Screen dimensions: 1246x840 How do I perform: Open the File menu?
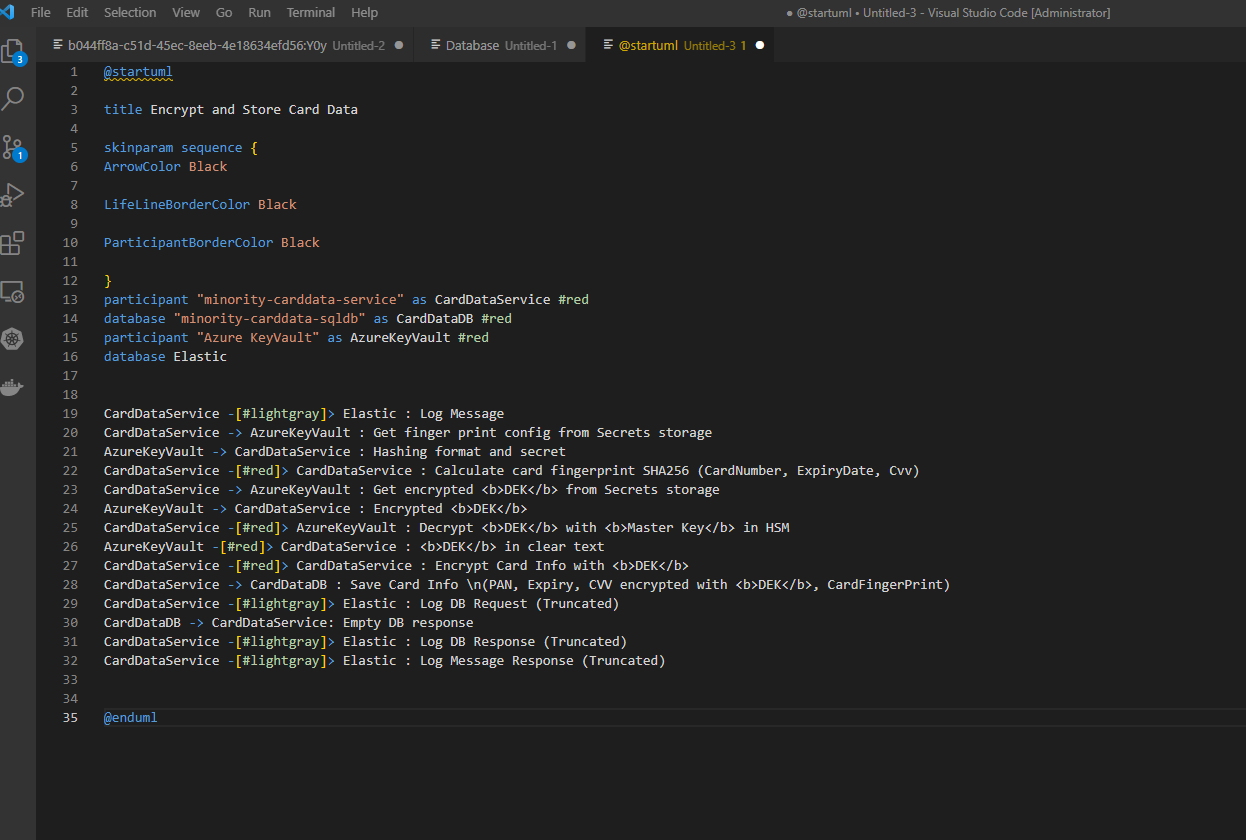coord(41,13)
